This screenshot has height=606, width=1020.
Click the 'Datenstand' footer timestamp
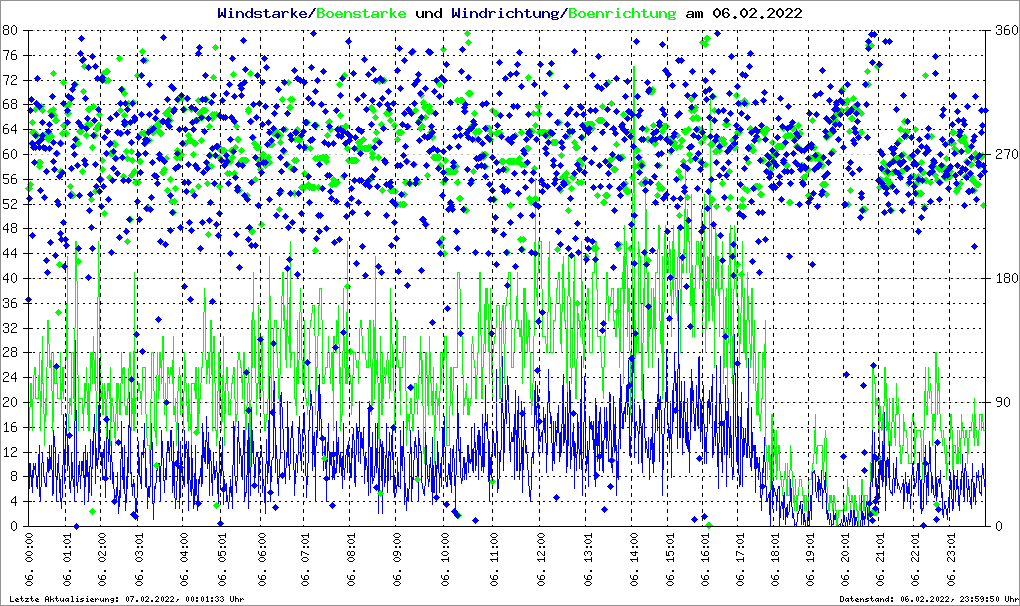click(927, 599)
